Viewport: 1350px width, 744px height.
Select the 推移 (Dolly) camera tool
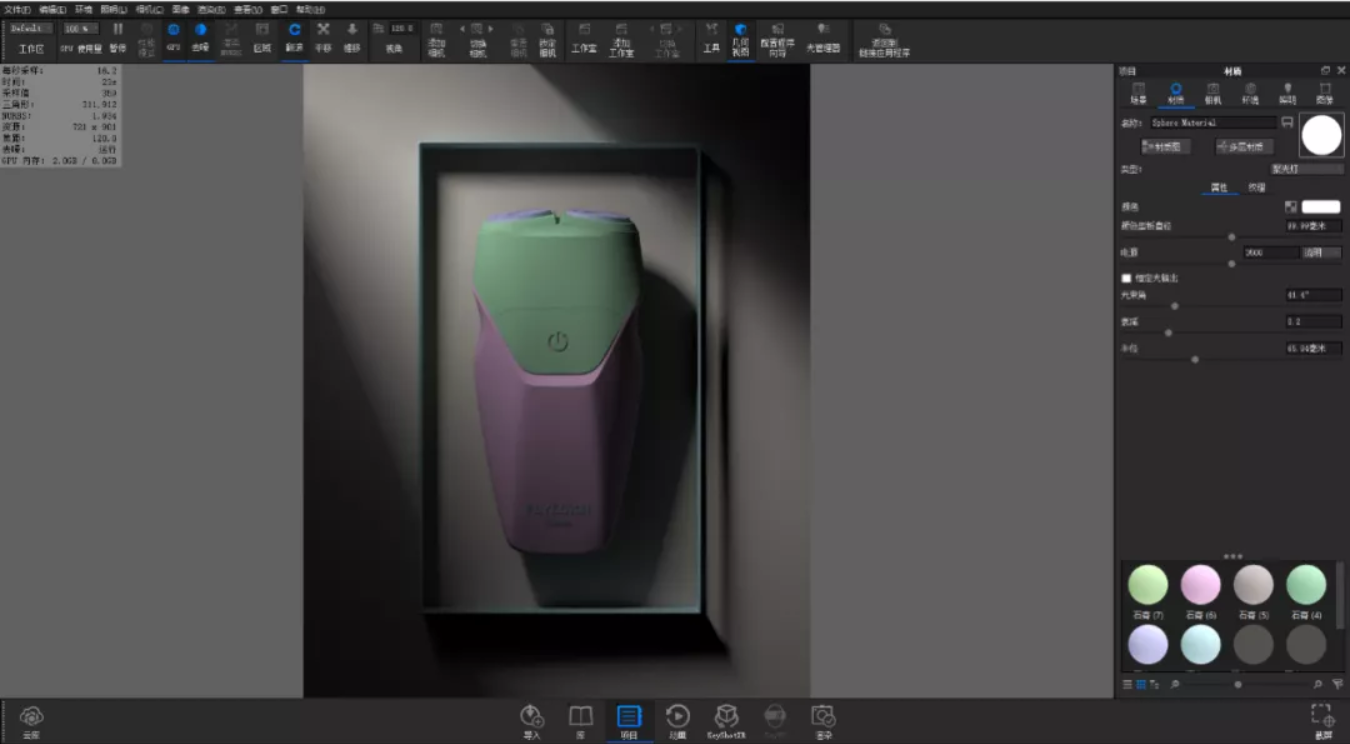(352, 36)
